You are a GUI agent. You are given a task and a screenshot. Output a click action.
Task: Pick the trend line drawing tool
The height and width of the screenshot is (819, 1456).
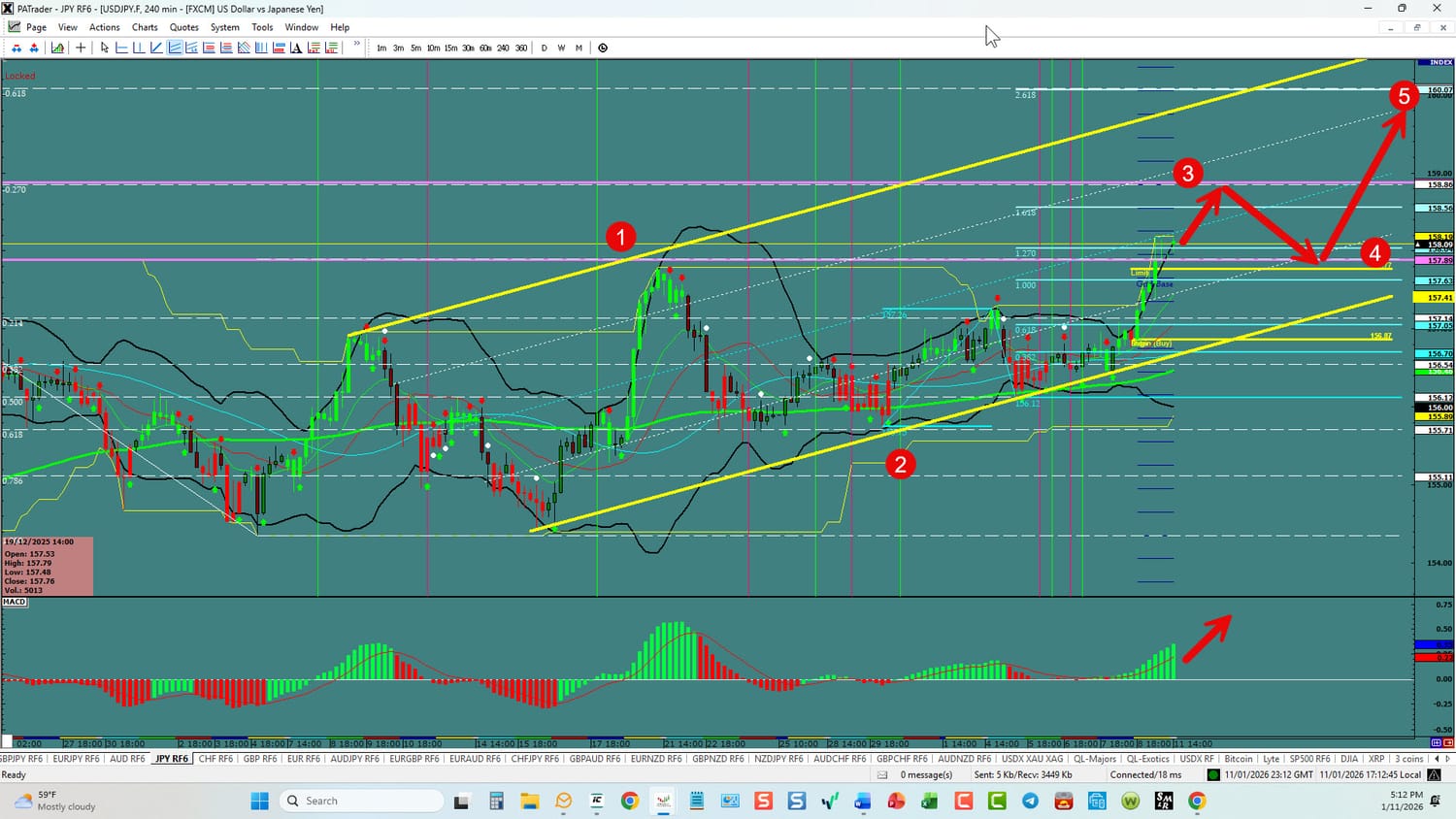(x=156, y=48)
